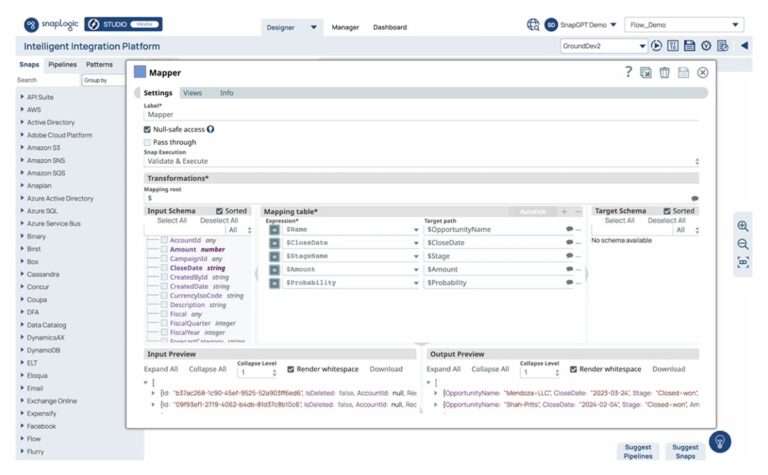Open Mapper help question mark icon
This screenshot has height=475, width=768.
628,72
